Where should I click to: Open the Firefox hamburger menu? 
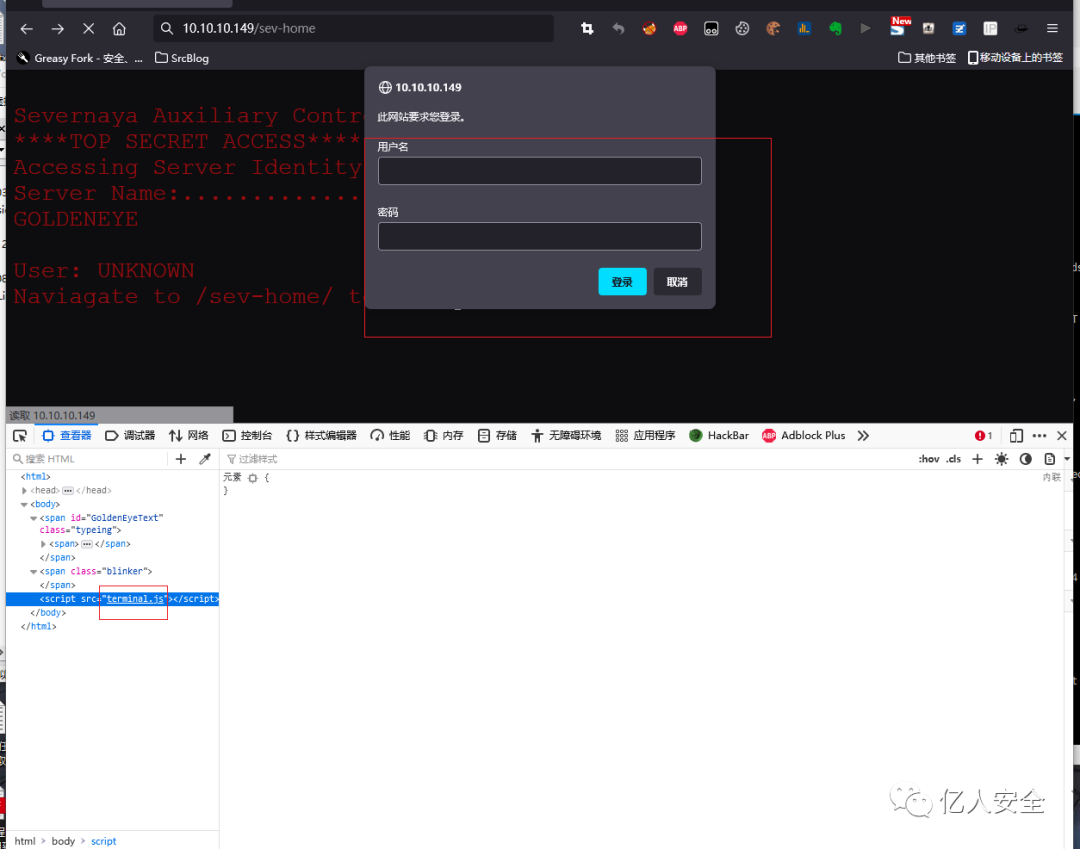pos(1052,28)
